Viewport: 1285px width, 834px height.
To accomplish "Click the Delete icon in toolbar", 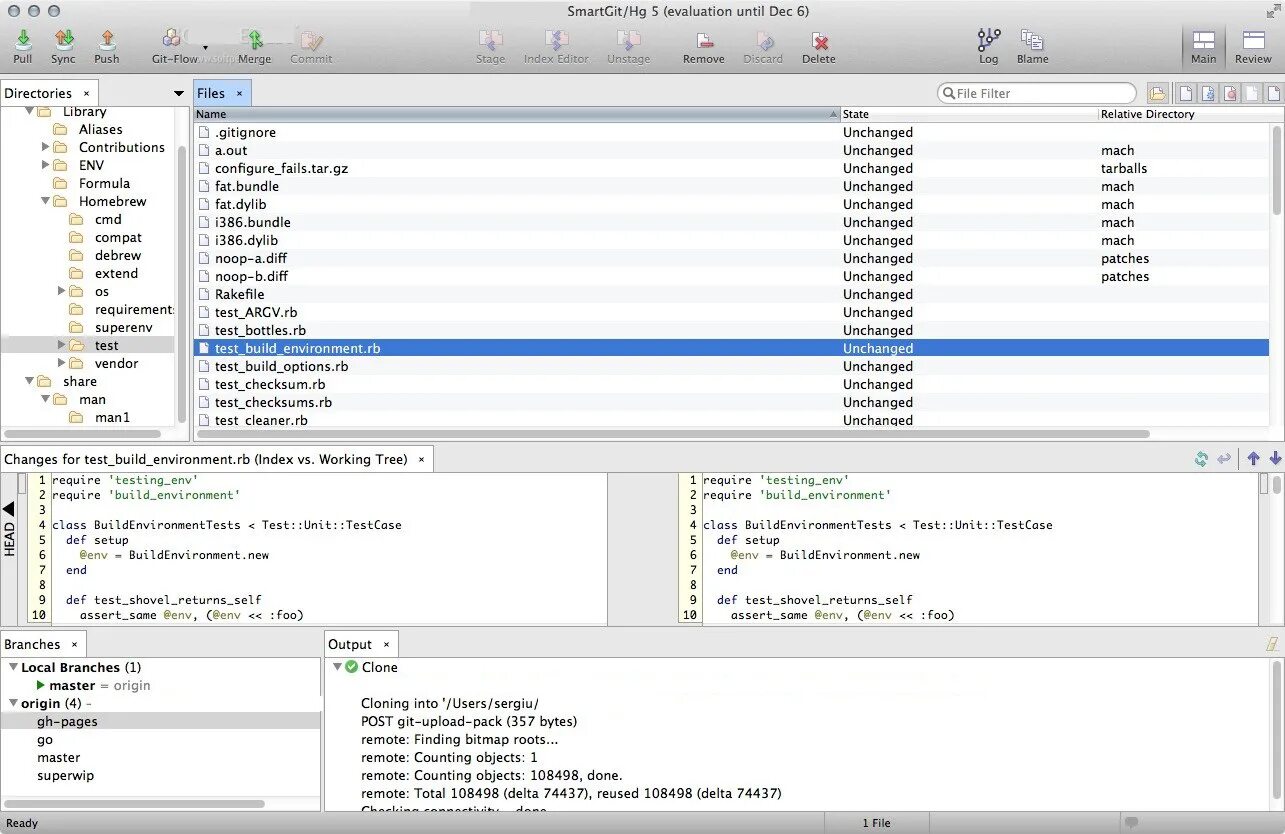I will coord(819,41).
